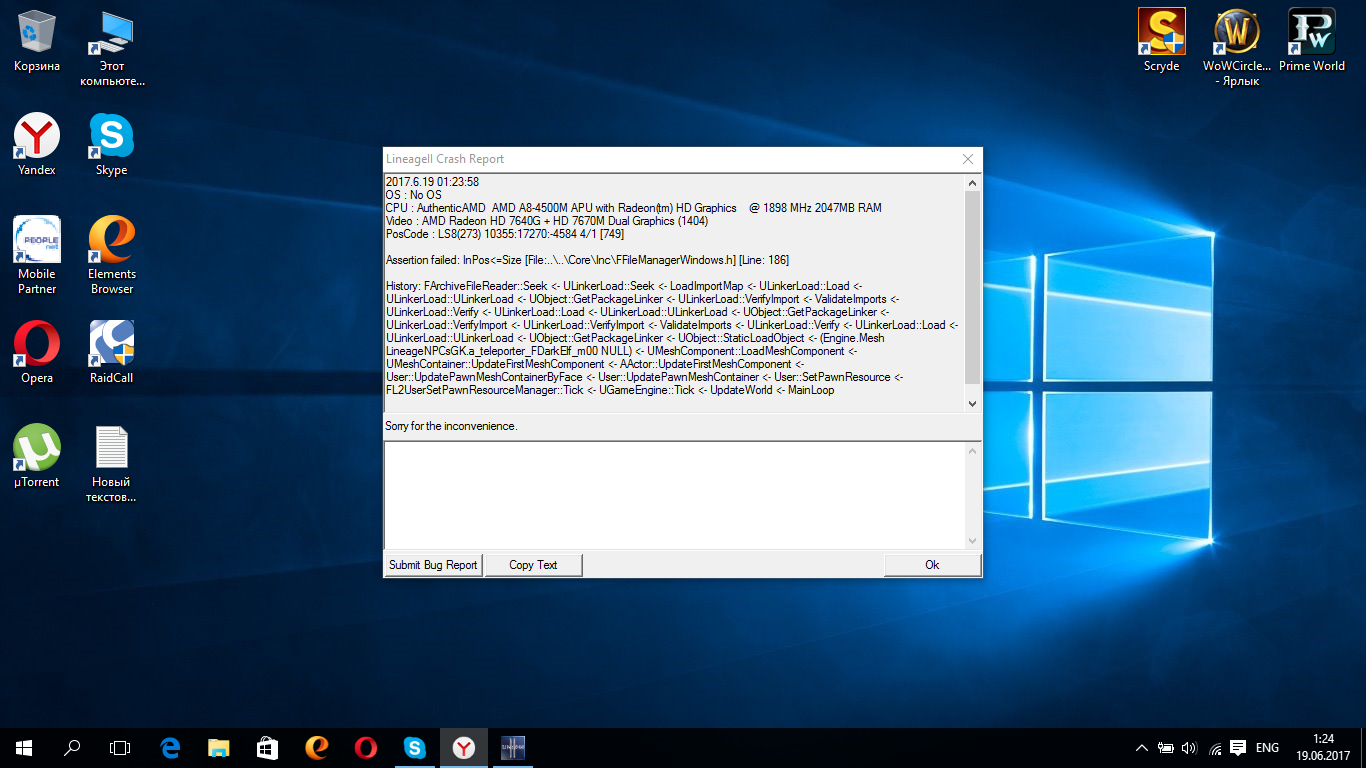This screenshot has height=768, width=1366.
Task: Open the Prime World desktop icon
Action: [x=1312, y=33]
